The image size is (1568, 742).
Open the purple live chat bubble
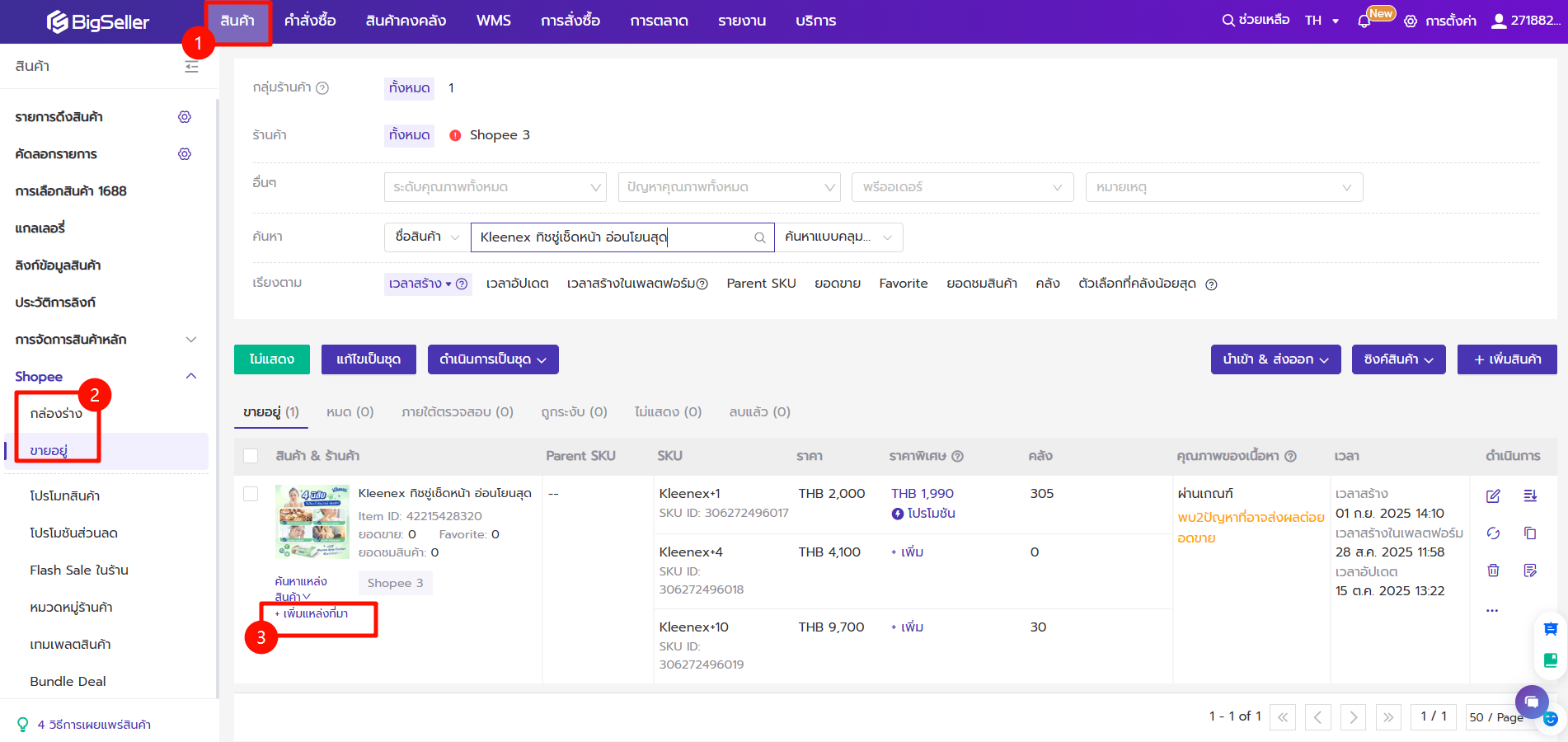[1532, 702]
